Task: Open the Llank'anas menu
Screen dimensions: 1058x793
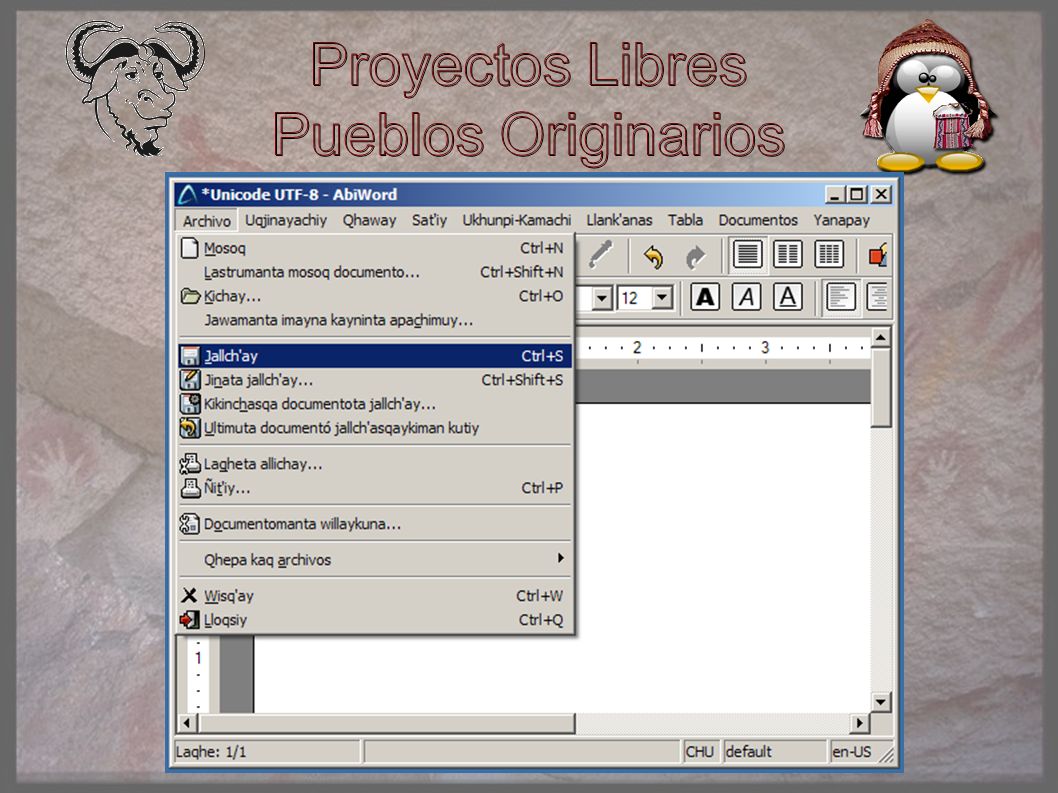Action: coord(619,220)
